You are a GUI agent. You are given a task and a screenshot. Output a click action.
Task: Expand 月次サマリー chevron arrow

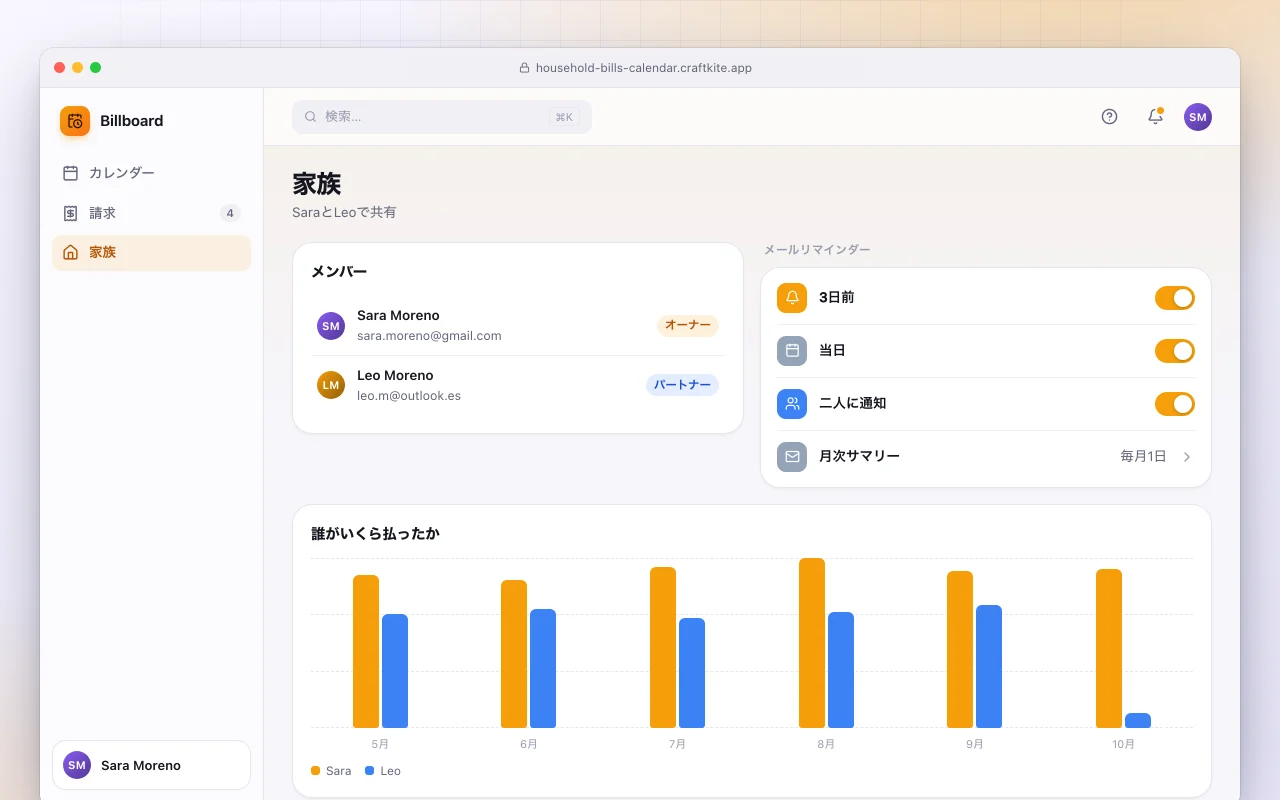[1187, 457]
